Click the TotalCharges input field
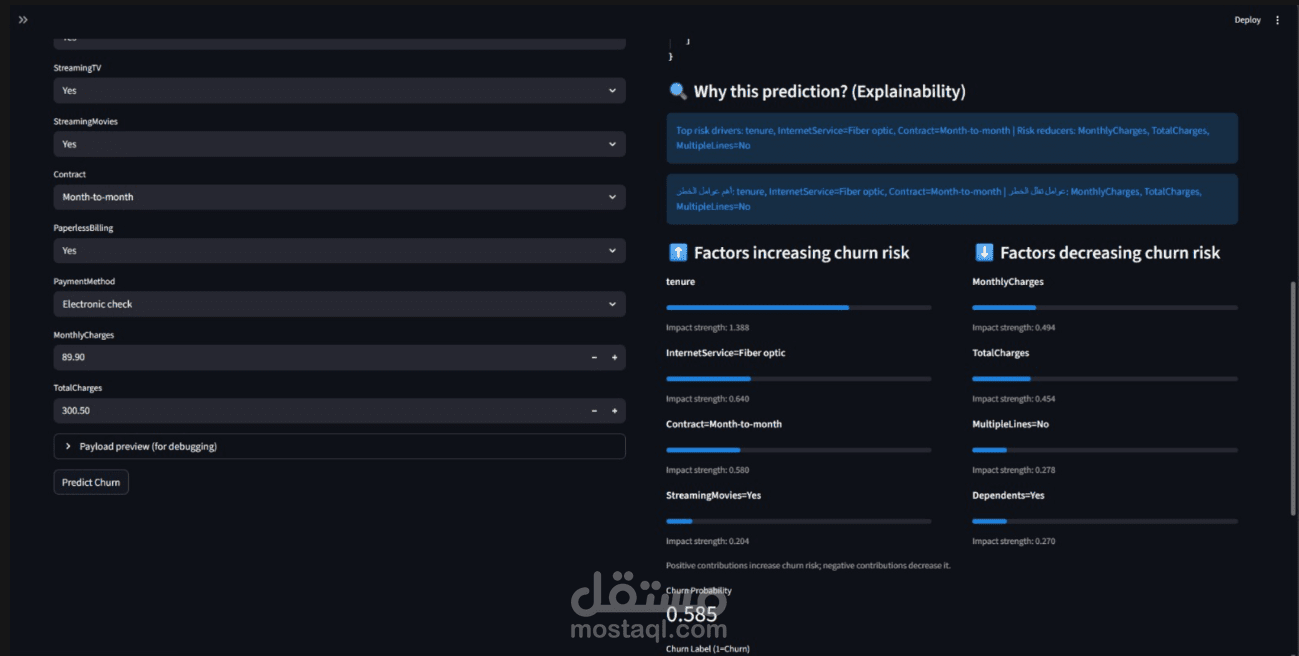The image size is (1299, 656). click(318, 411)
